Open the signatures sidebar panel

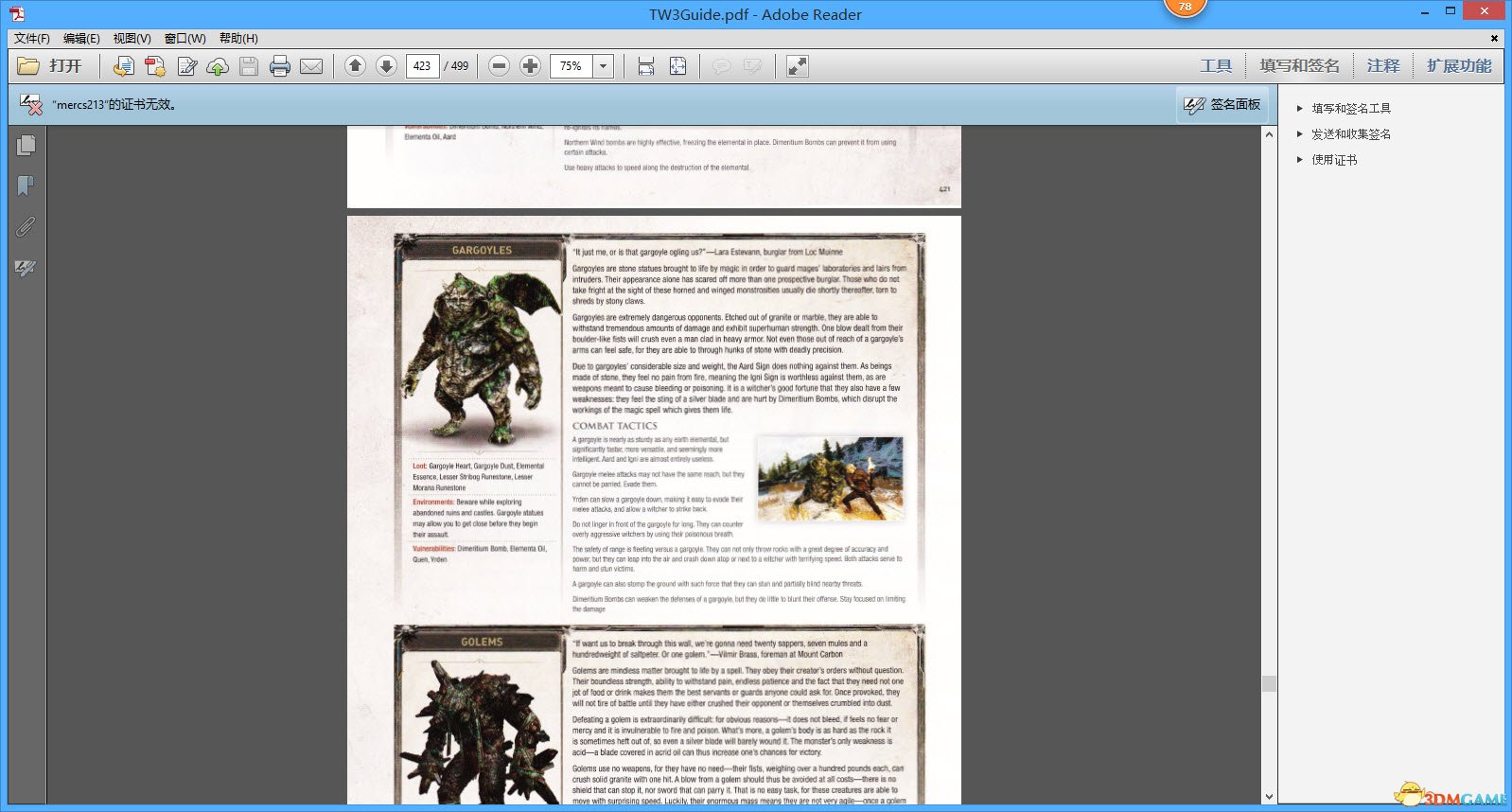tap(26, 269)
